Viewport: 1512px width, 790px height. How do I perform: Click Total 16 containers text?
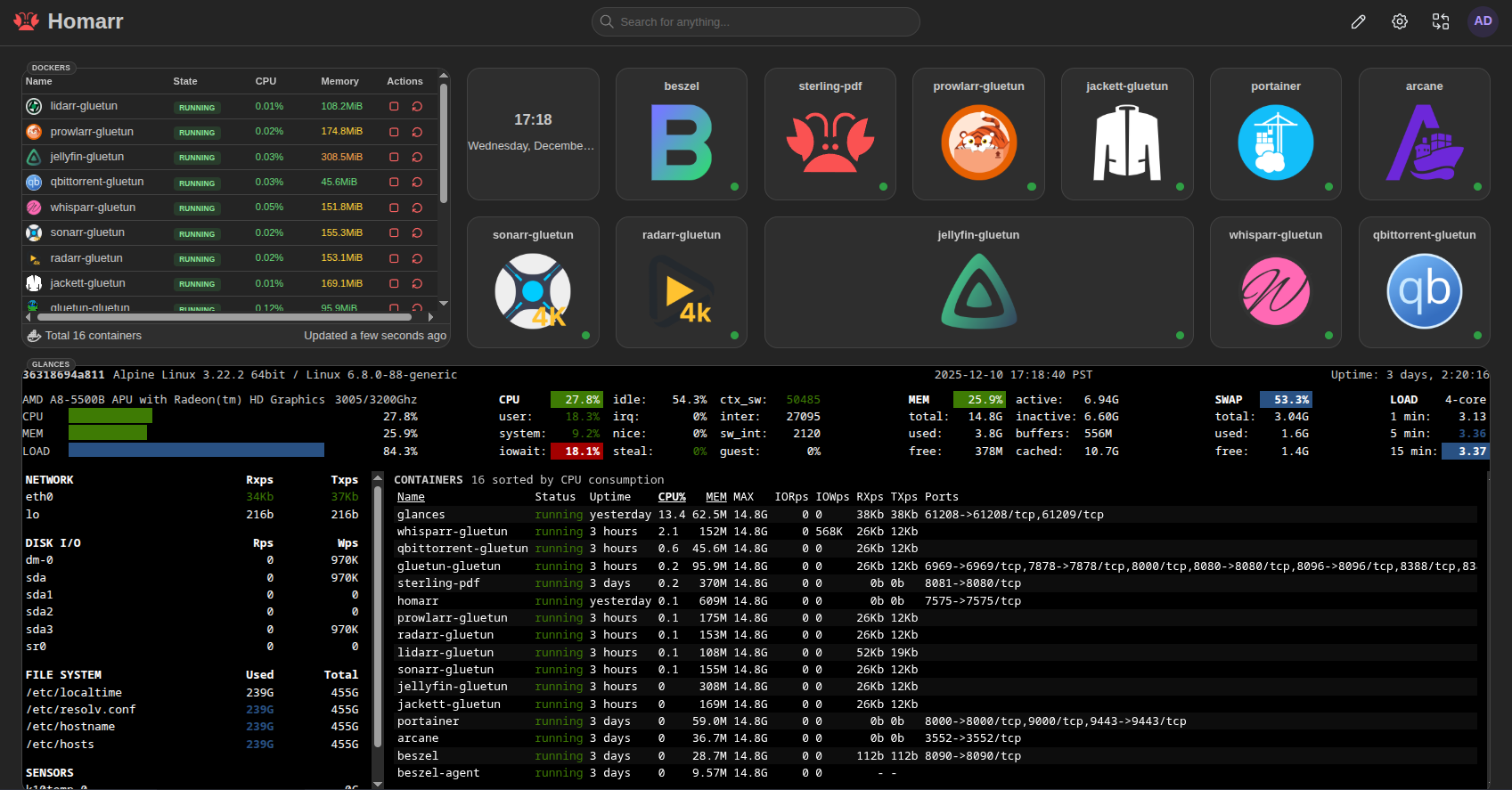(94, 336)
